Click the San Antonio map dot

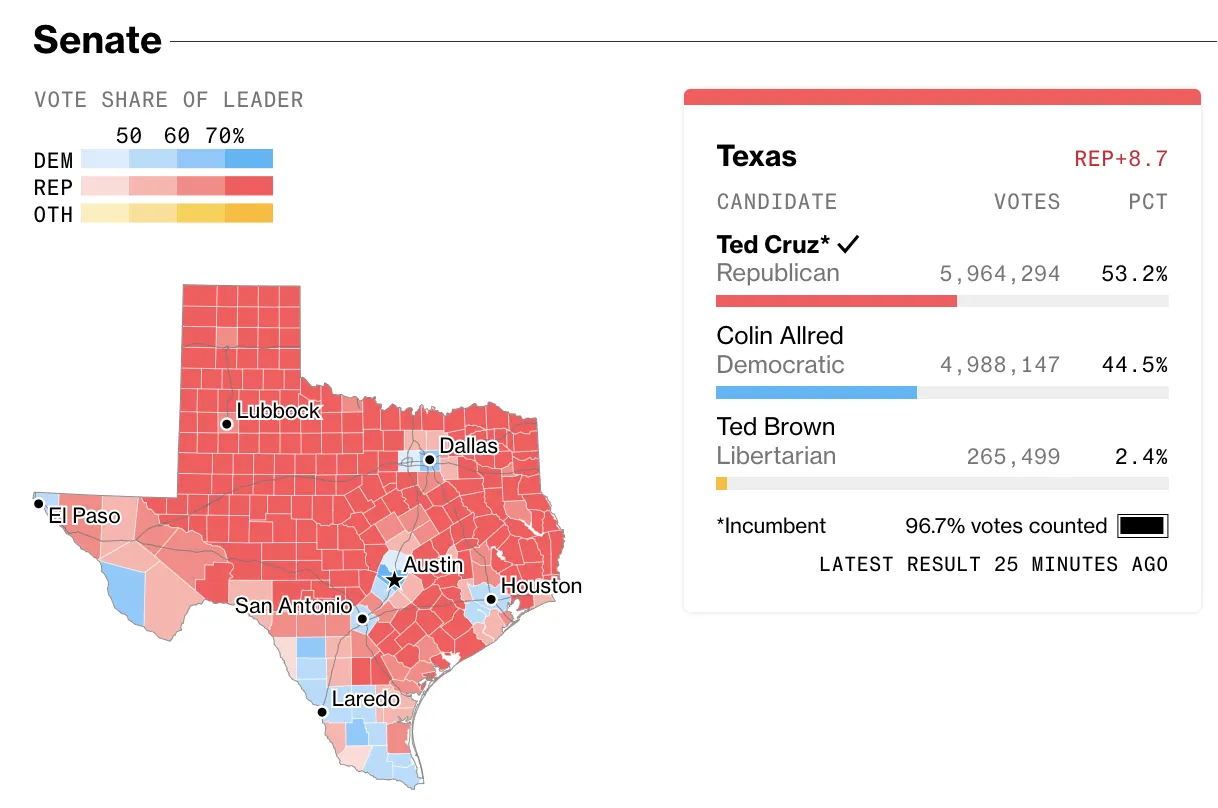point(362,619)
